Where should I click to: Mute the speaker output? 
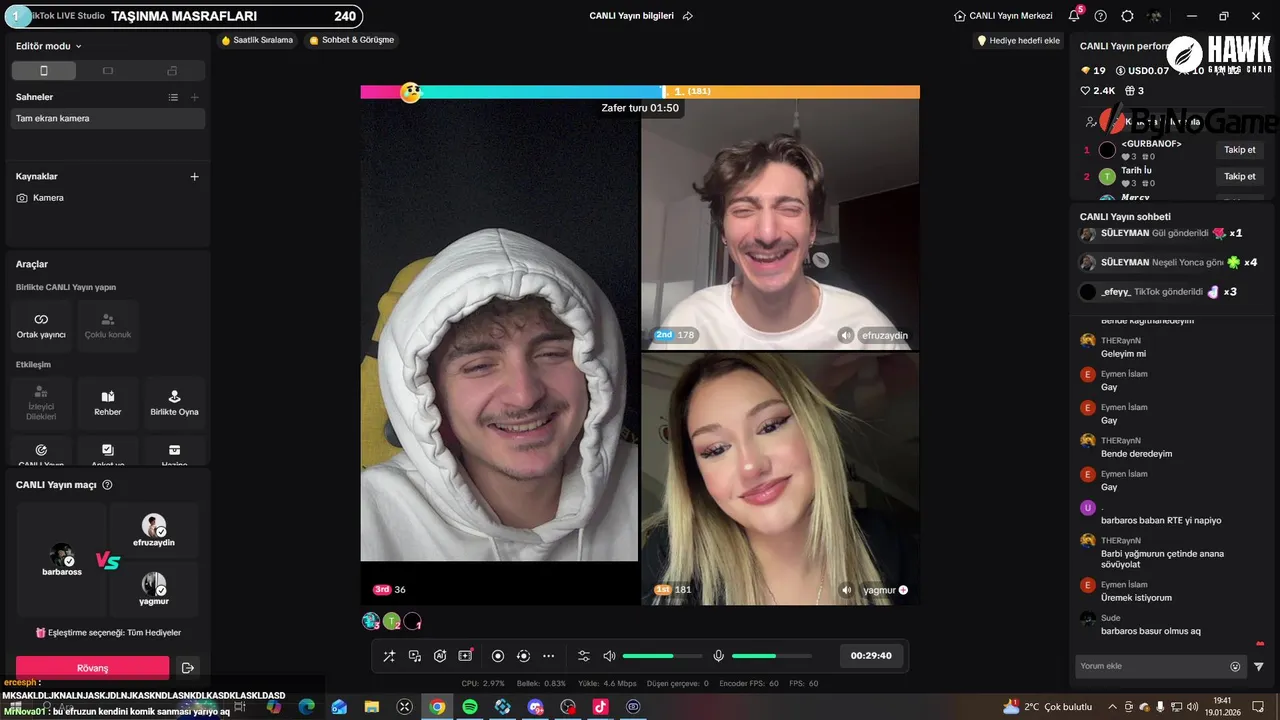click(609, 656)
